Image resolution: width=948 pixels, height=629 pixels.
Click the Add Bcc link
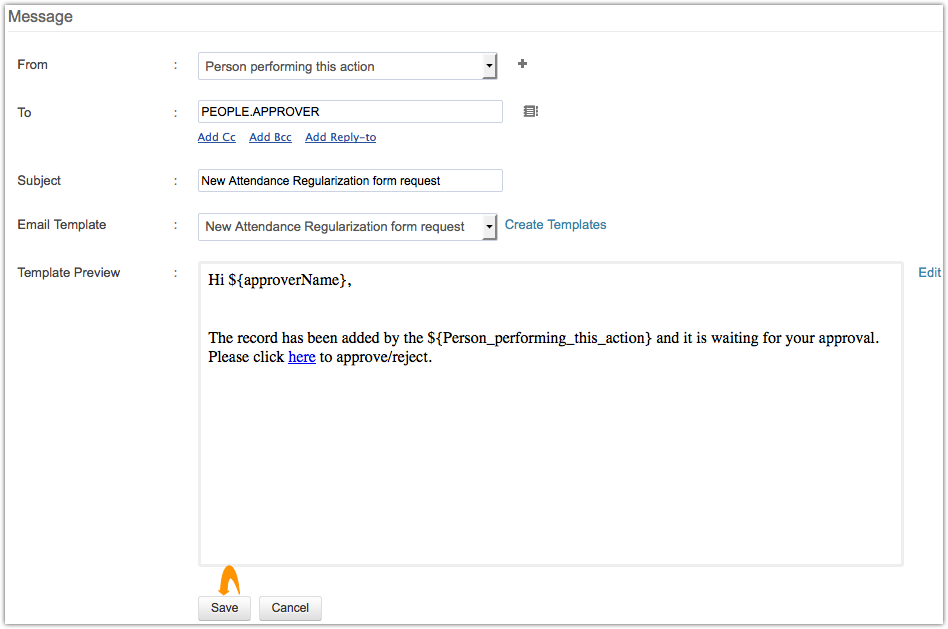(270, 137)
